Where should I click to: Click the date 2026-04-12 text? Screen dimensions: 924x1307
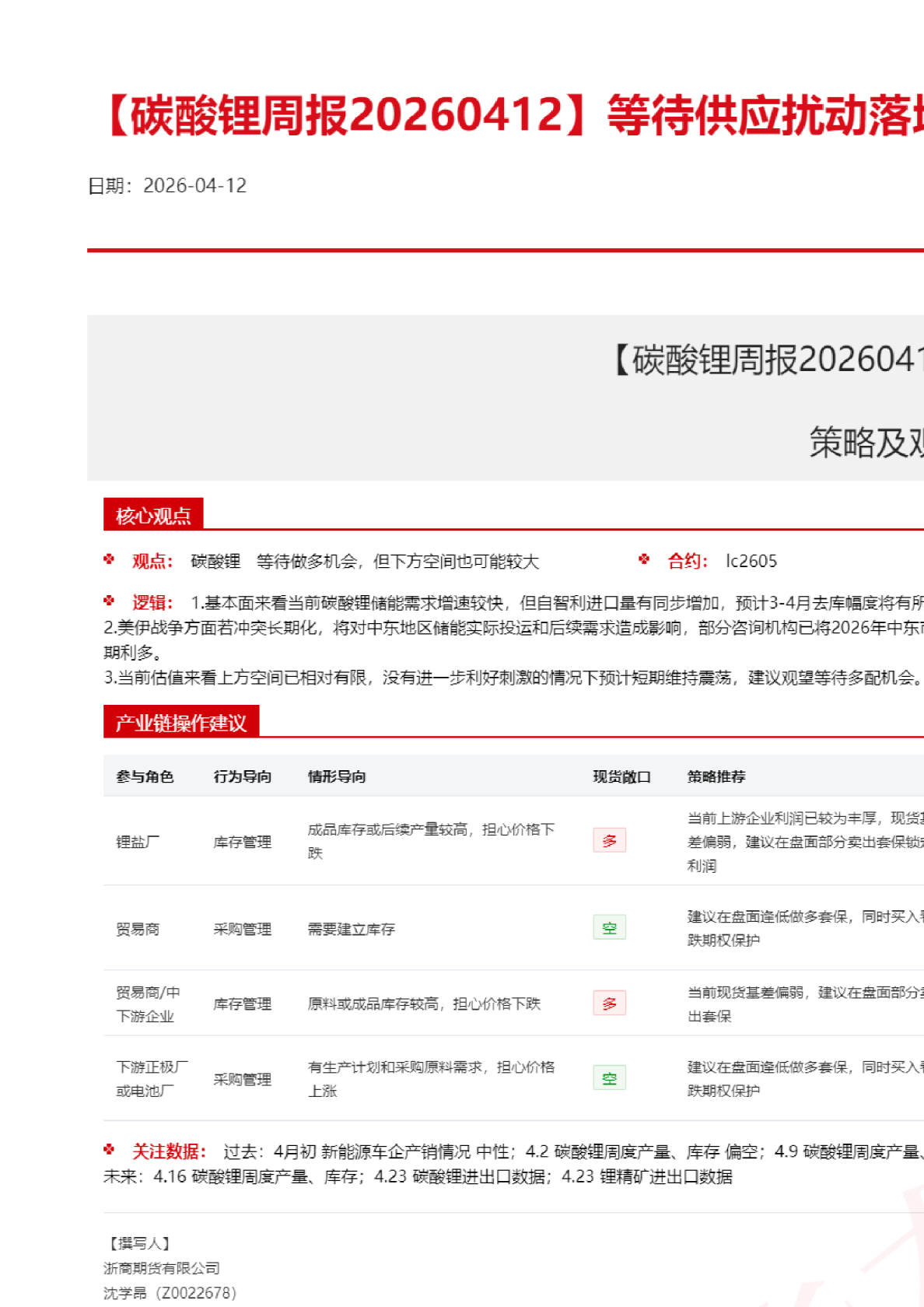(x=194, y=186)
